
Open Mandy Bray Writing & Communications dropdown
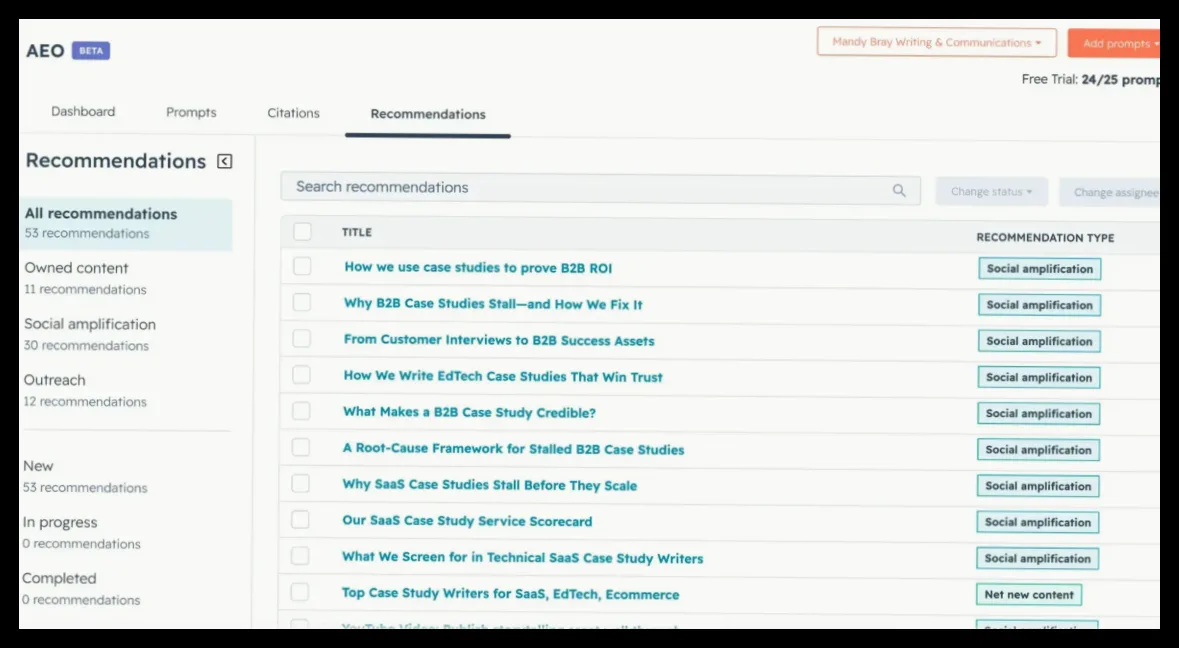937,42
